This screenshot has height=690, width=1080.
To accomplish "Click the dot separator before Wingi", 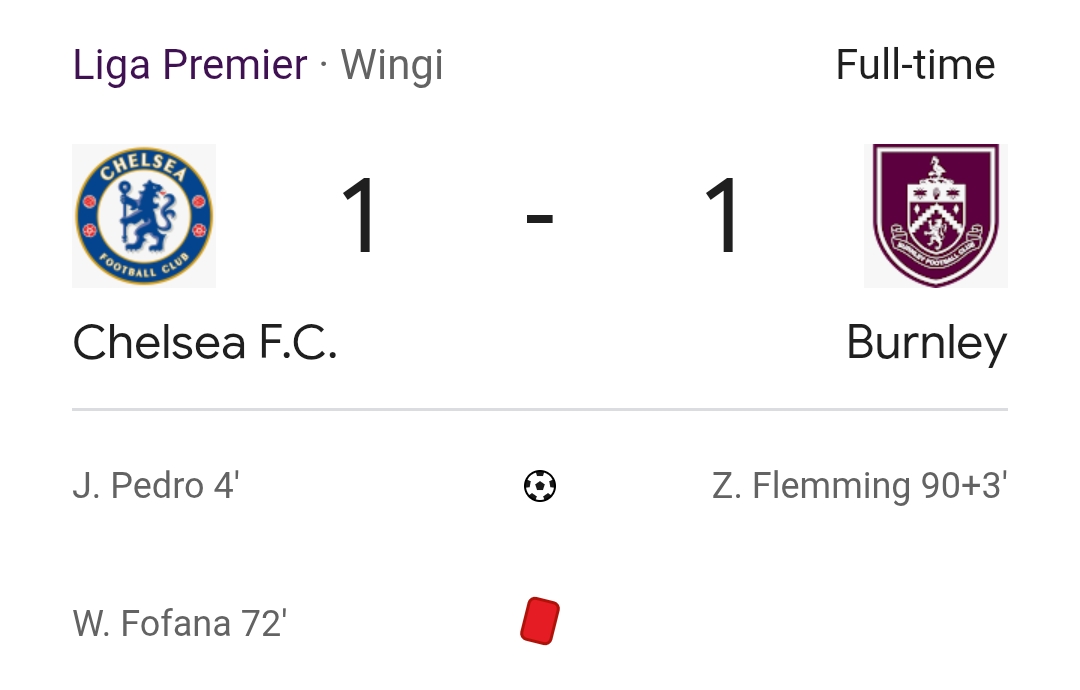I will click(323, 67).
